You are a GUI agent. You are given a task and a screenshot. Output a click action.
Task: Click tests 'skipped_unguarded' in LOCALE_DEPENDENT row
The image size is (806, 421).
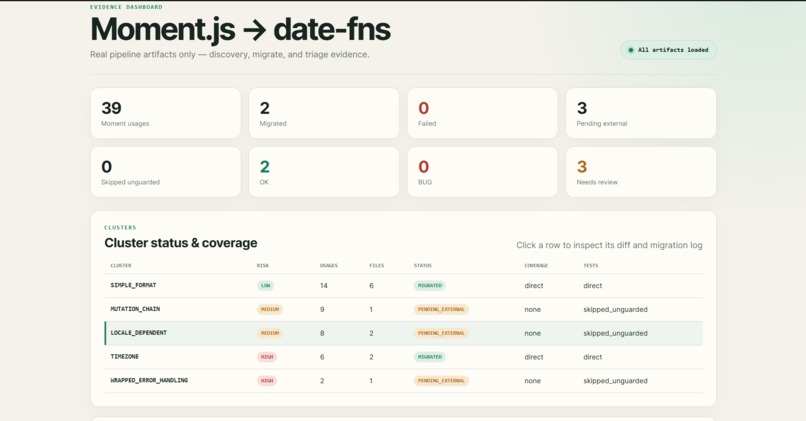pyautogui.click(x=615, y=333)
